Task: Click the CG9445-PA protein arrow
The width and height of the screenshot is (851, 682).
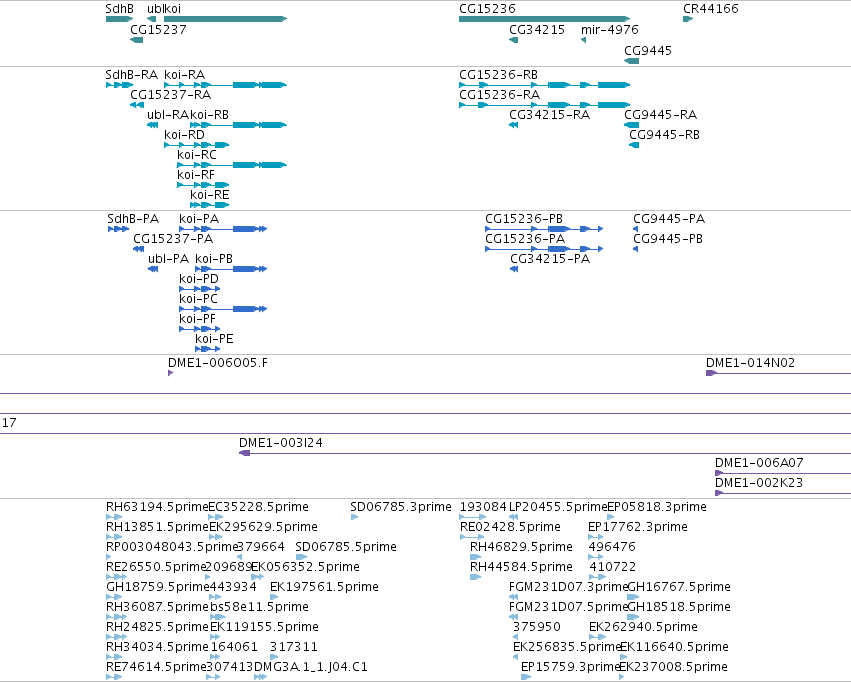Action: point(636,229)
